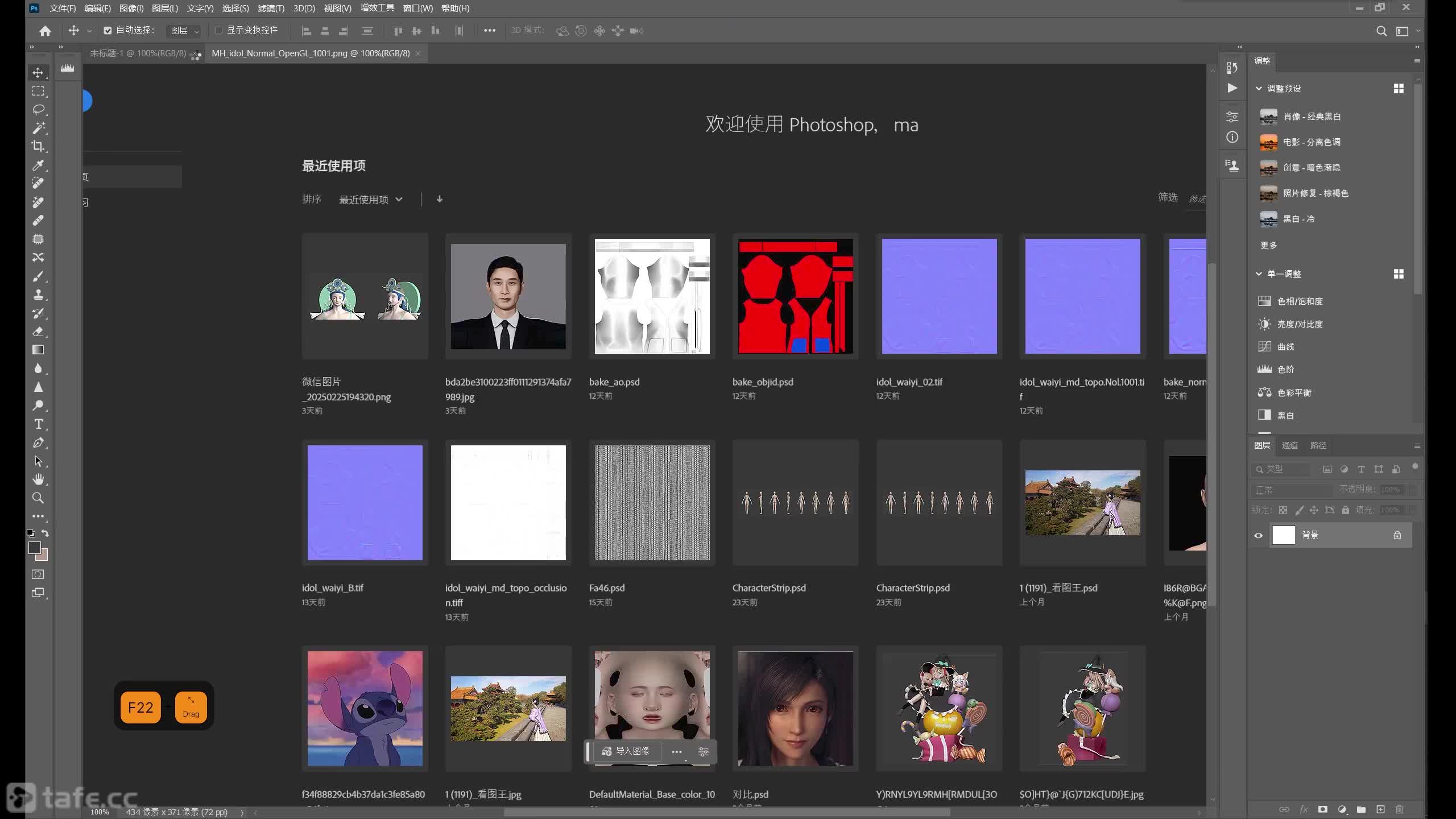Select the Dodge tool
The image size is (1456, 819).
click(x=38, y=405)
